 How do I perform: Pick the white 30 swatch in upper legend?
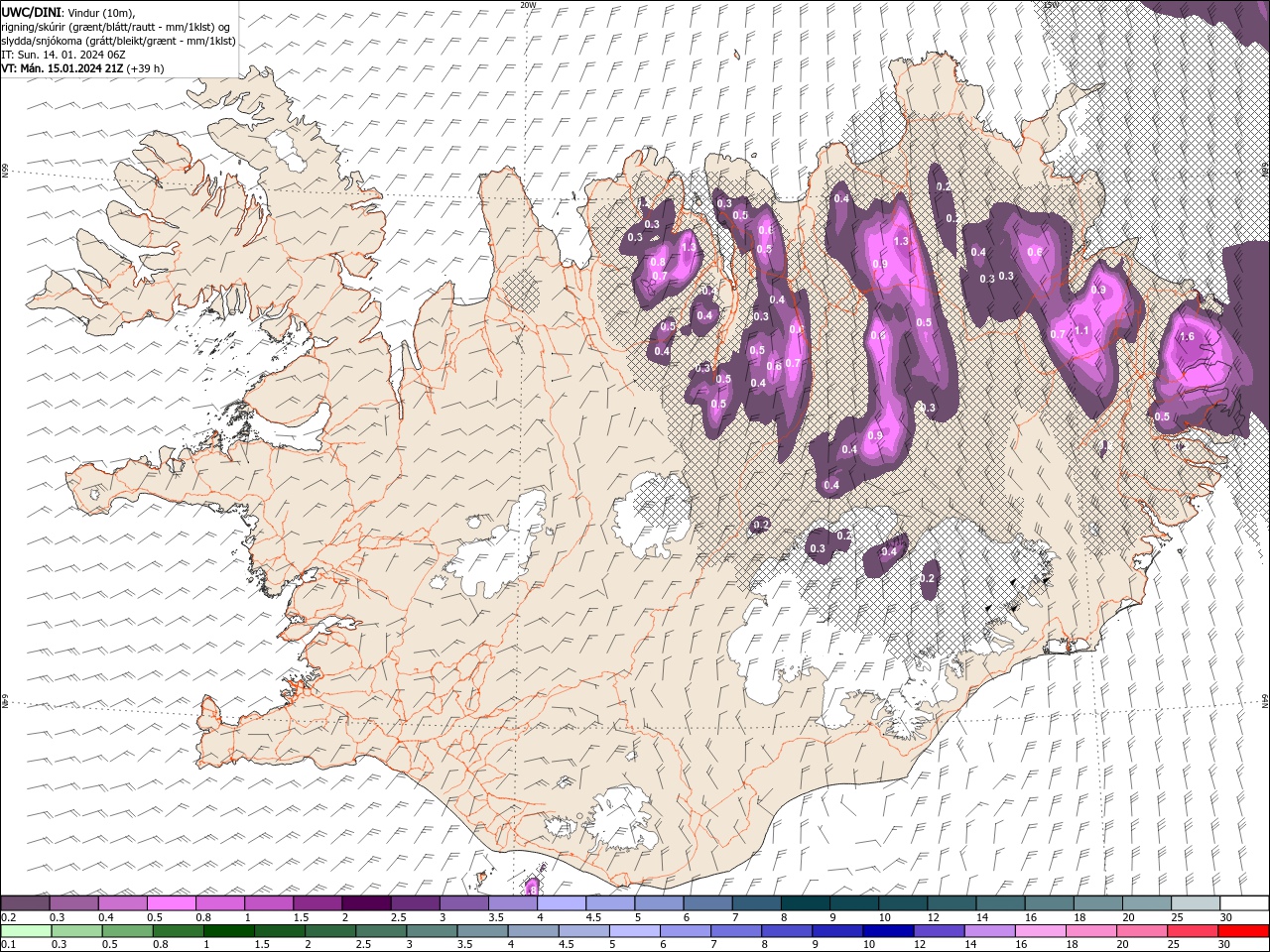click(1244, 902)
